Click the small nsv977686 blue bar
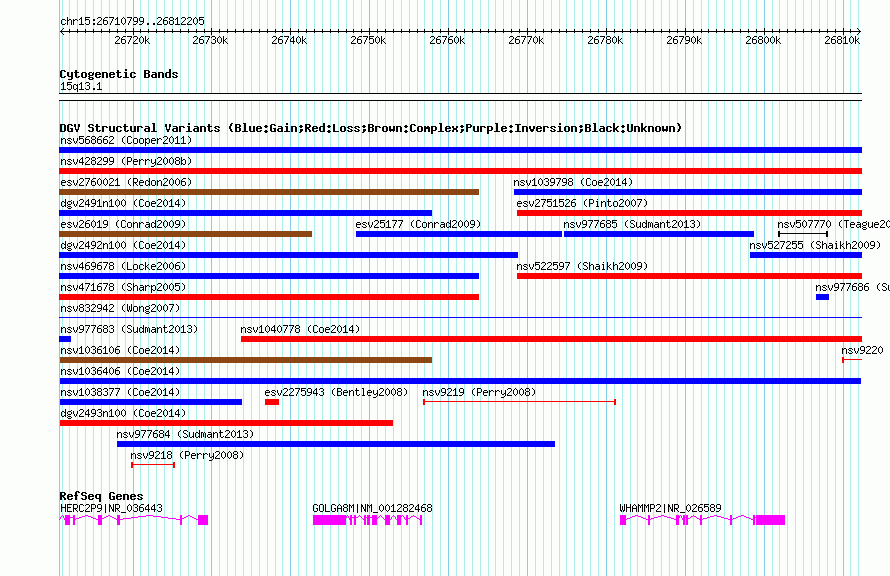890x576 pixels. 822,297
